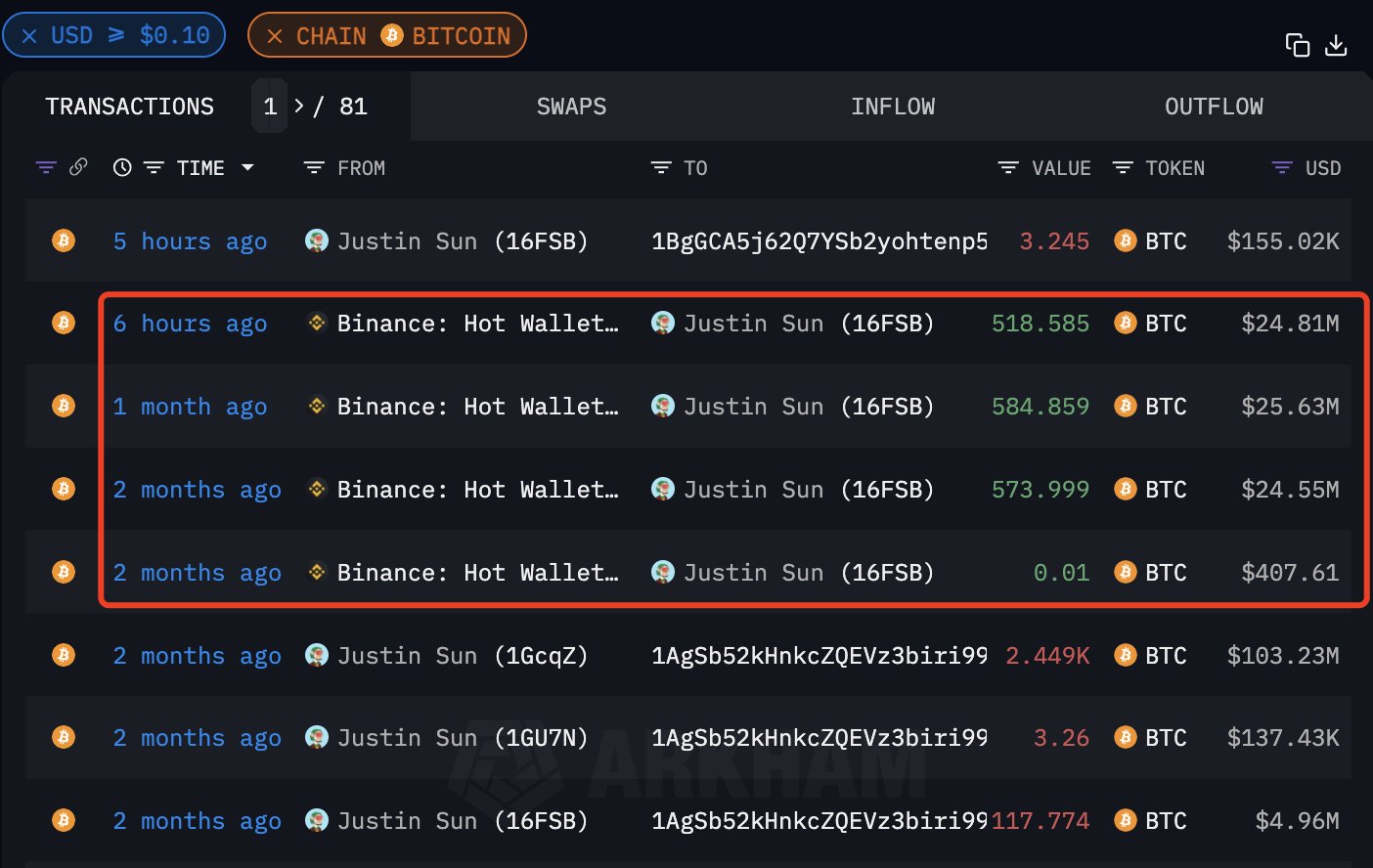
Task: Click the download export icon top right
Action: tap(1336, 44)
